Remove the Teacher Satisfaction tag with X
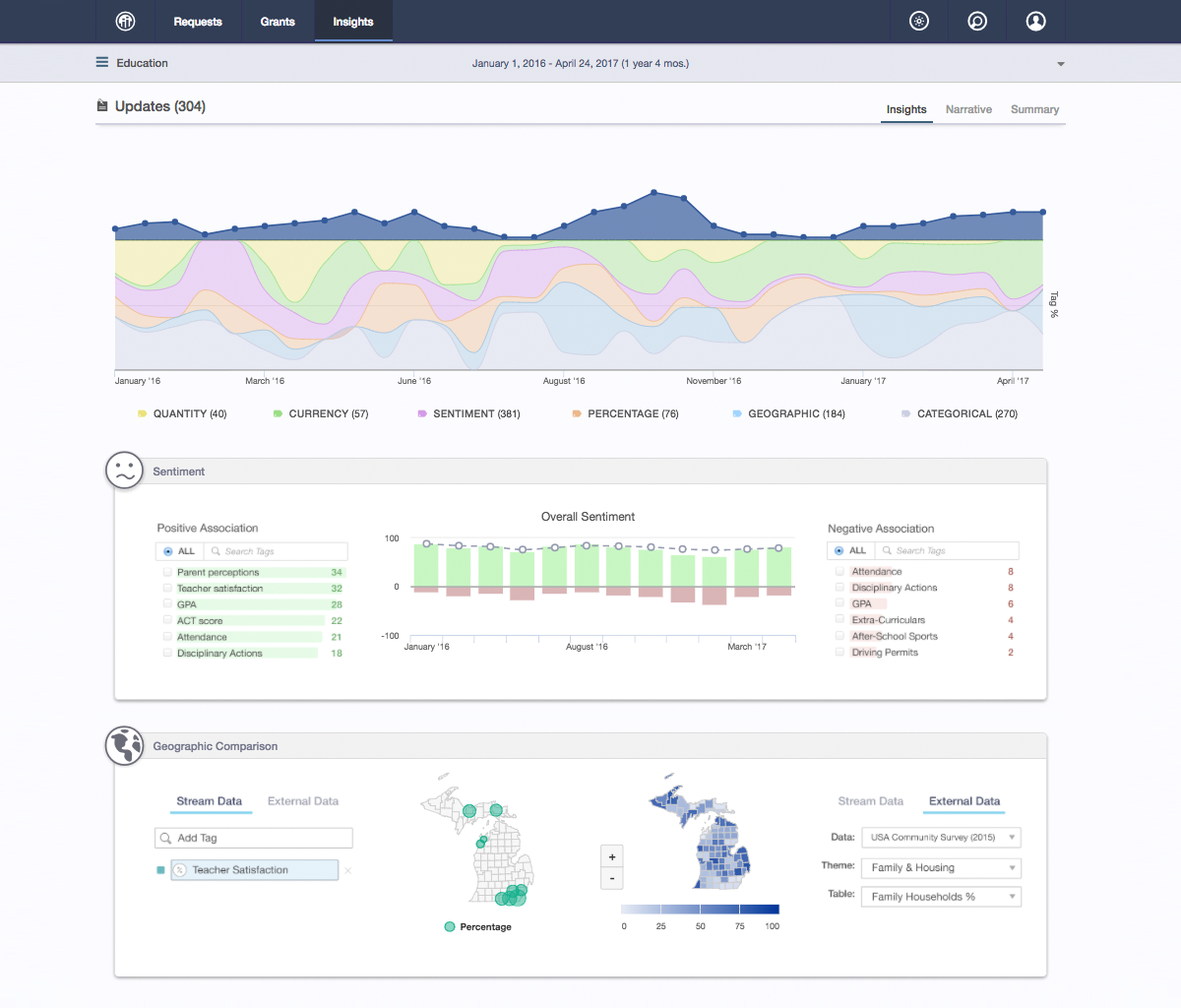1181x1008 pixels. click(x=348, y=871)
